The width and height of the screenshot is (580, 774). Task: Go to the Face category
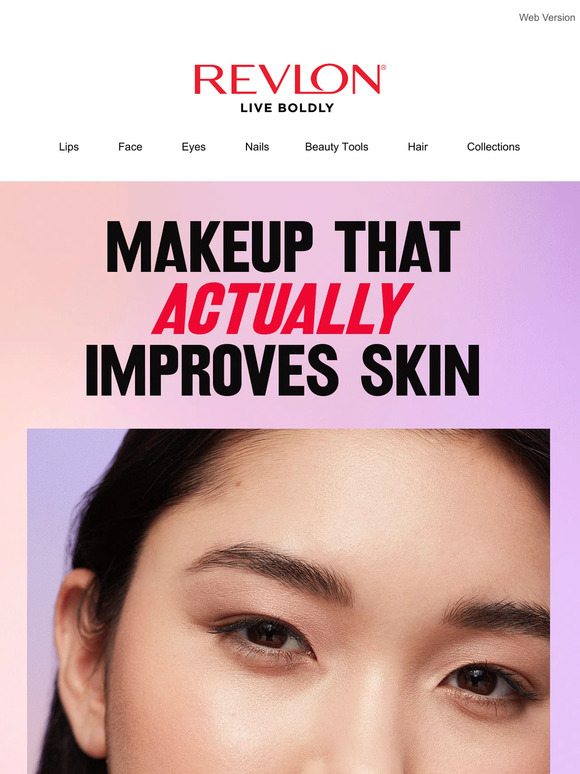point(130,147)
